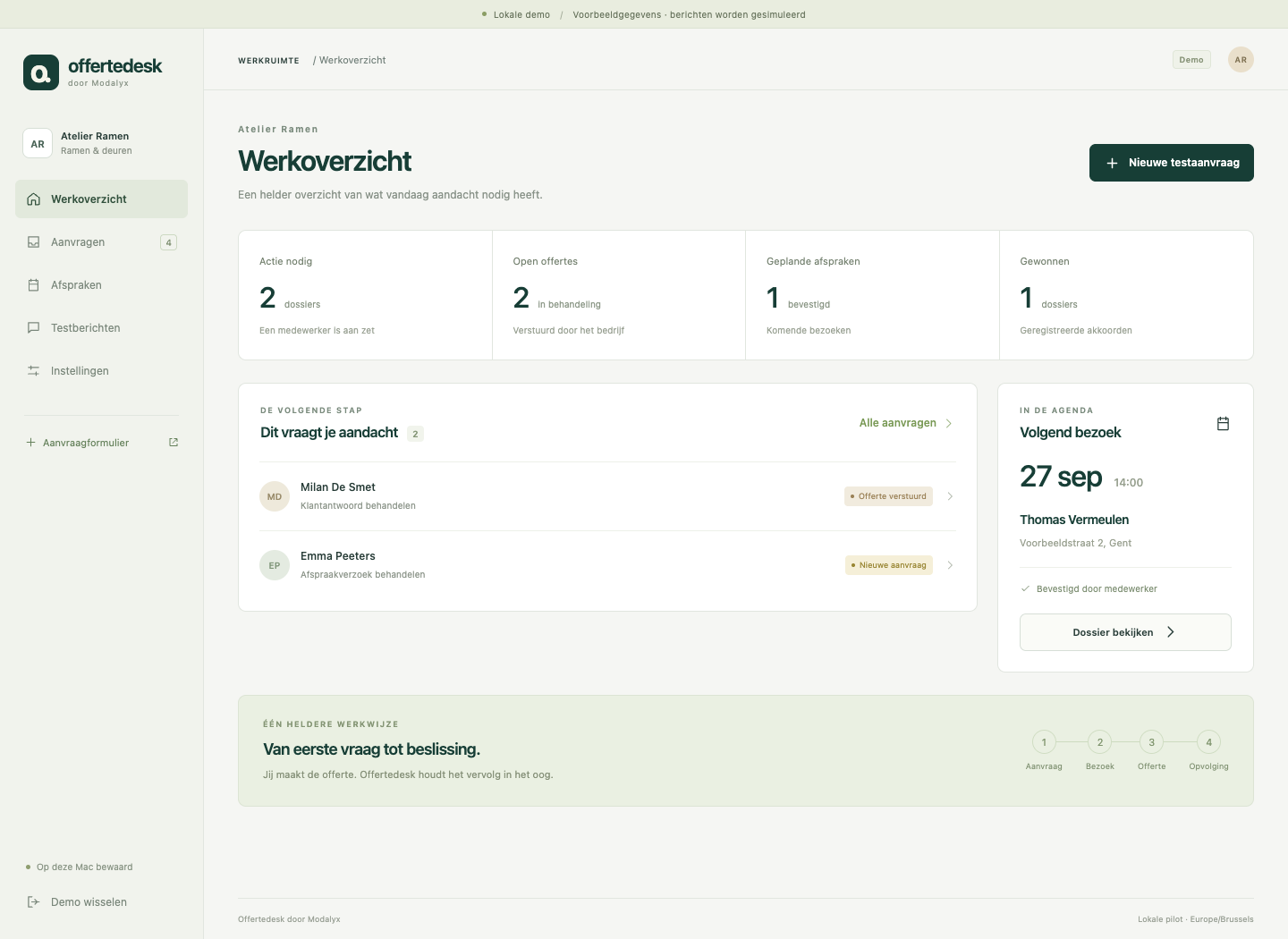Image resolution: width=1288 pixels, height=939 pixels.
Task: Select Testberichten in the sidebar
Action: tap(101, 328)
